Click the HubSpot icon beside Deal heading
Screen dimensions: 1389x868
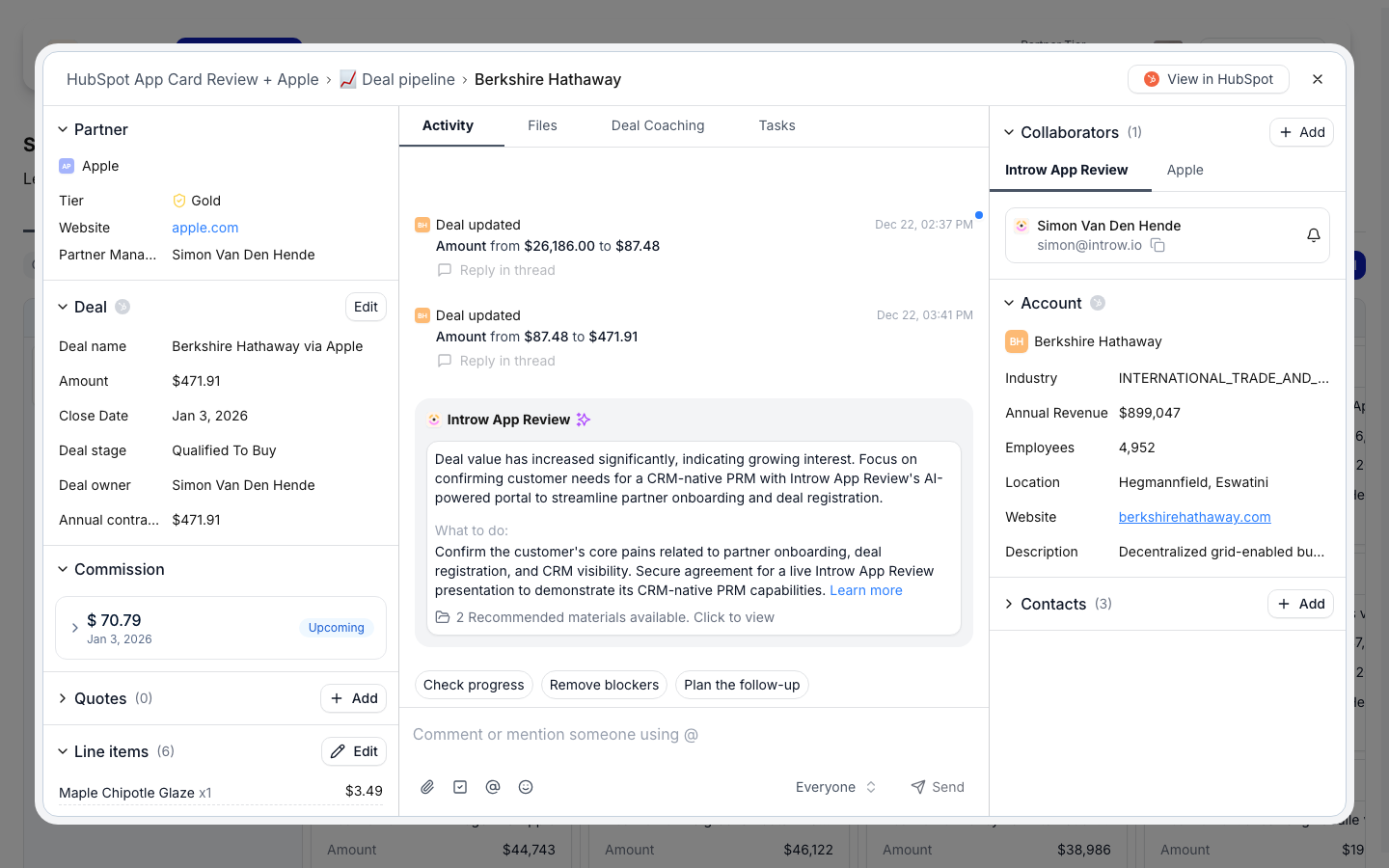123,307
